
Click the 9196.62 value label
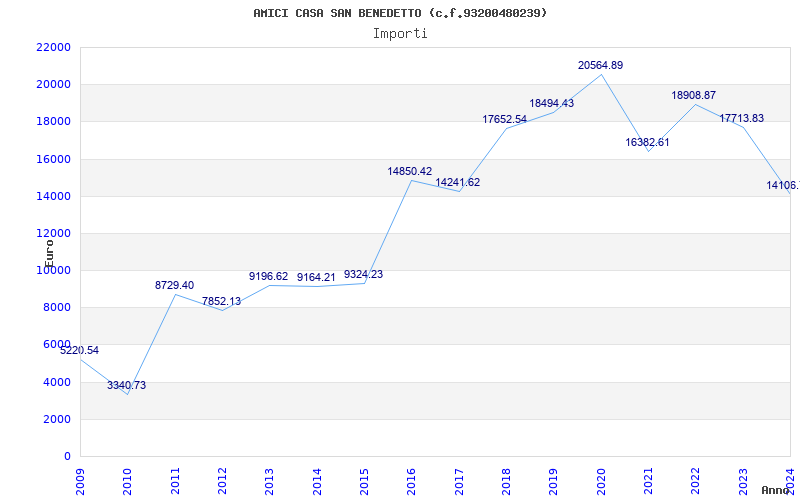(268, 277)
